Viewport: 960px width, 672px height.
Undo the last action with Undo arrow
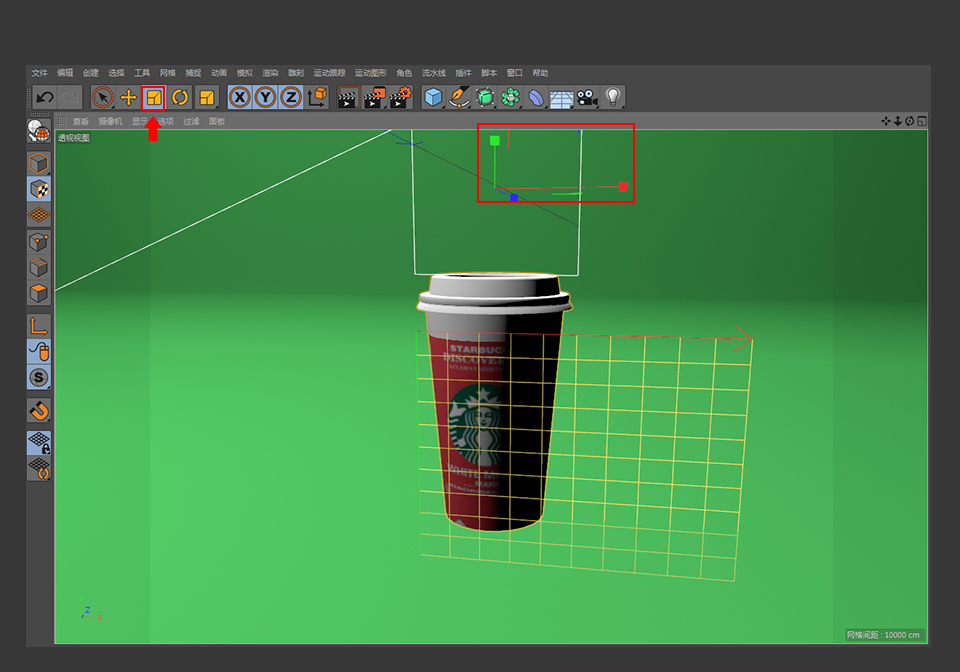click(x=45, y=97)
